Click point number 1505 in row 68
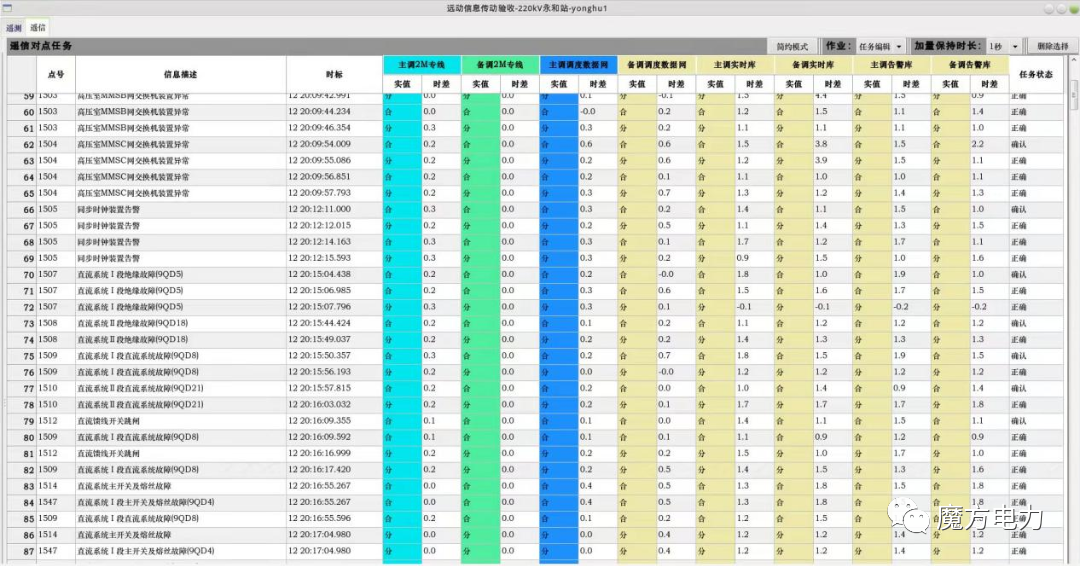This screenshot has height=566, width=1080. click(x=48, y=242)
